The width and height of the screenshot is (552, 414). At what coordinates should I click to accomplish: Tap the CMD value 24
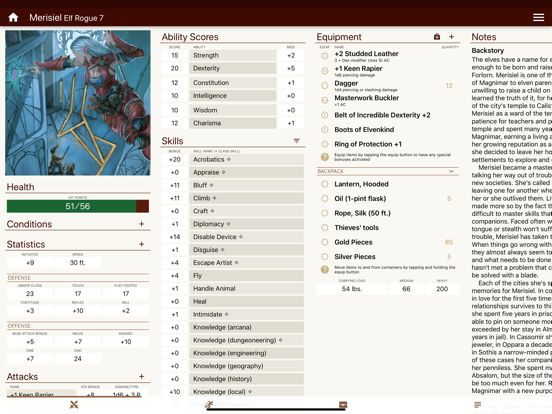pos(78,359)
